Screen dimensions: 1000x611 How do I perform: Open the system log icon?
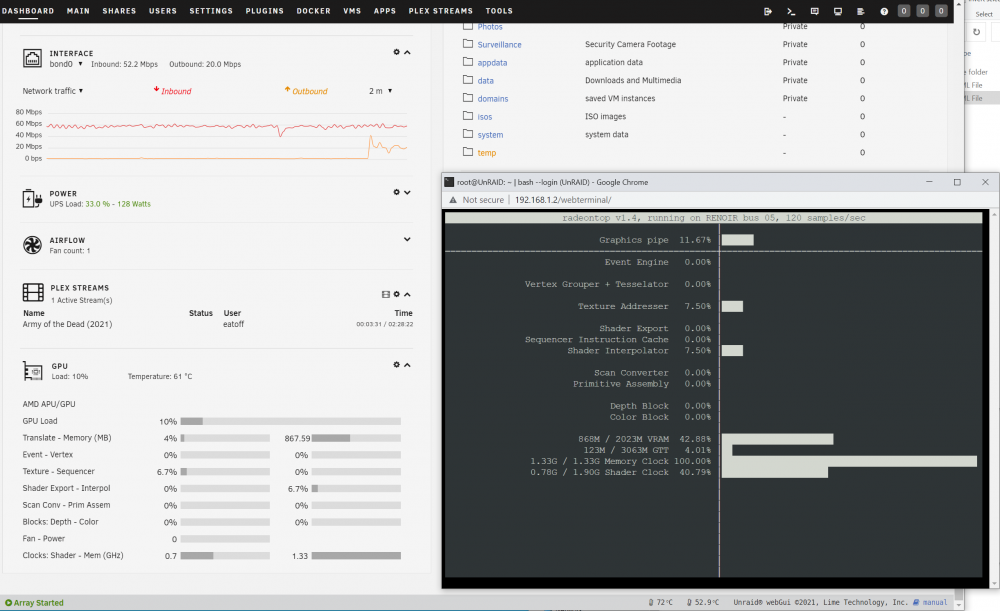(860, 11)
